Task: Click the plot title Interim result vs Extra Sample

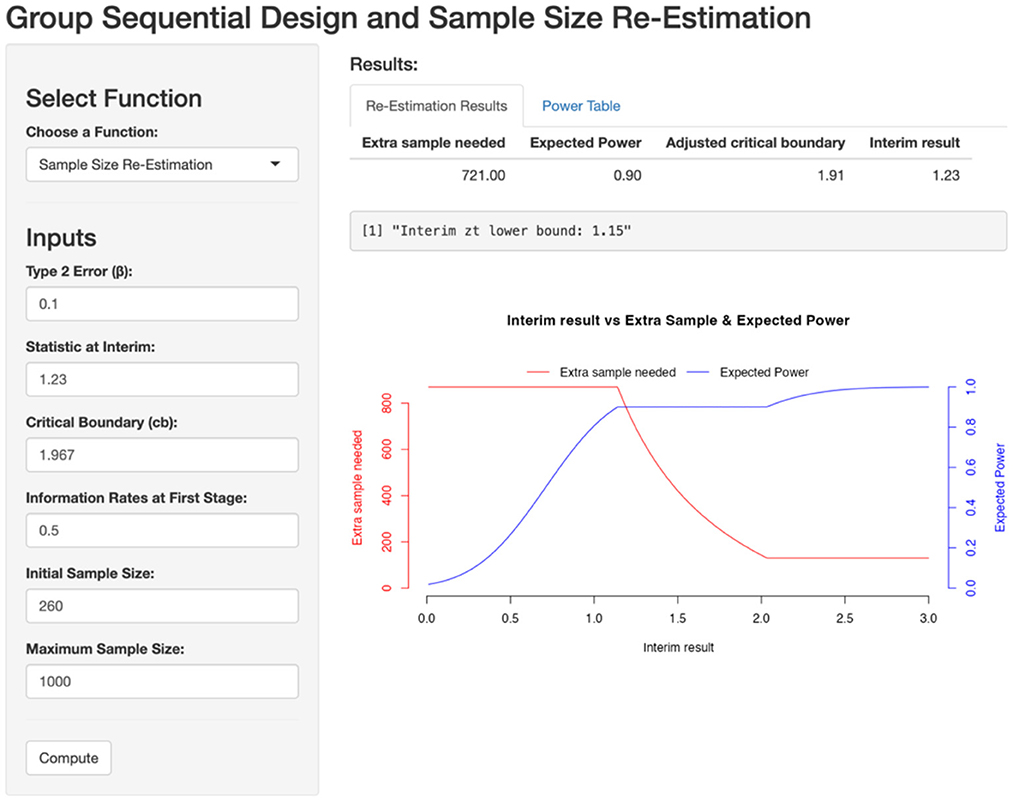Action: [678, 320]
